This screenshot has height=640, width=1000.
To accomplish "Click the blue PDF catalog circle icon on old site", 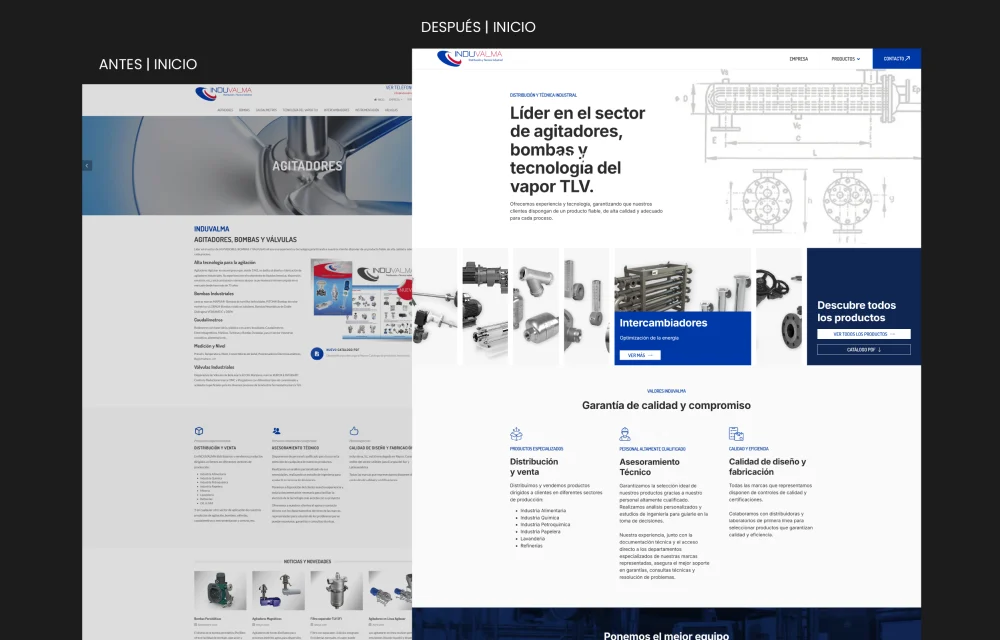I will pos(317,353).
